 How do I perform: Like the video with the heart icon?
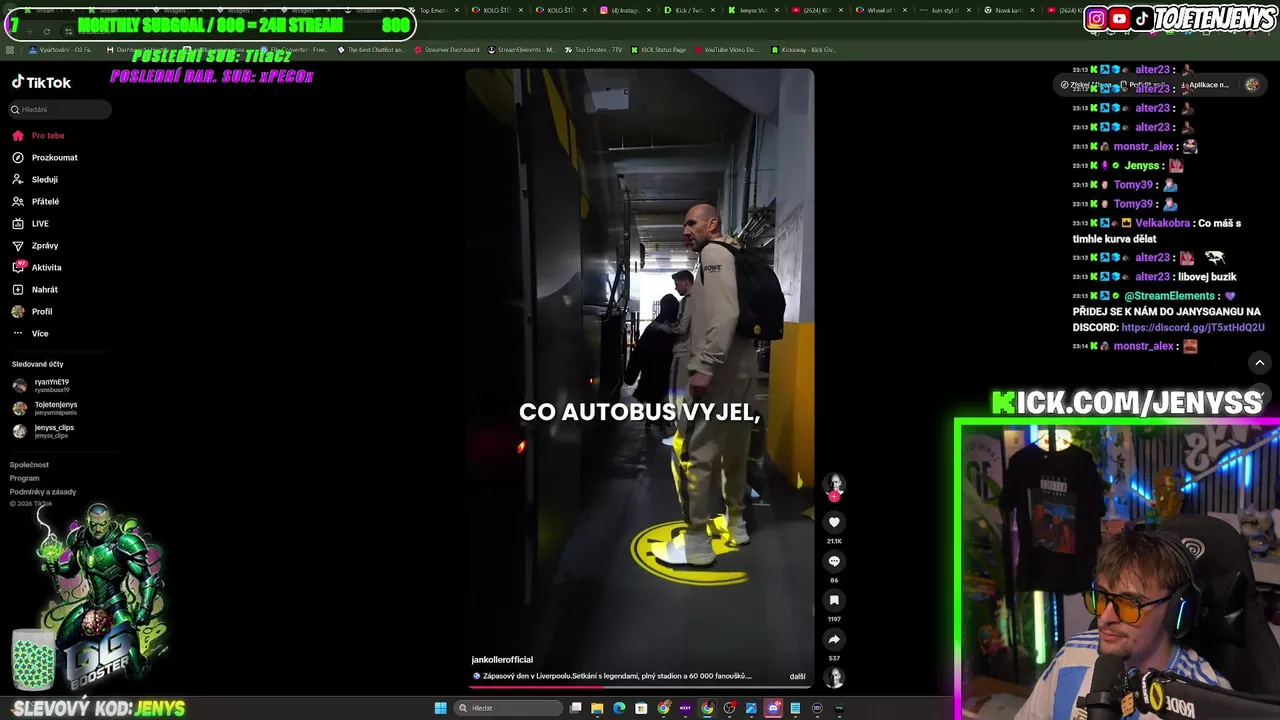[x=834, y=522]
